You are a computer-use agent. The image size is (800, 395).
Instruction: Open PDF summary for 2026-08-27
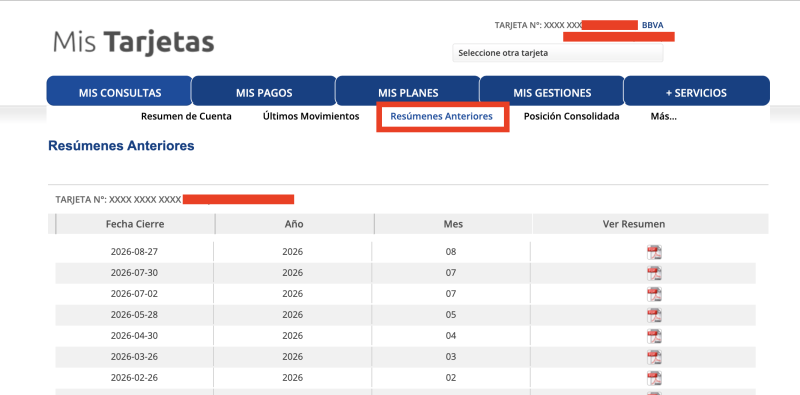(x=654, y=252)
